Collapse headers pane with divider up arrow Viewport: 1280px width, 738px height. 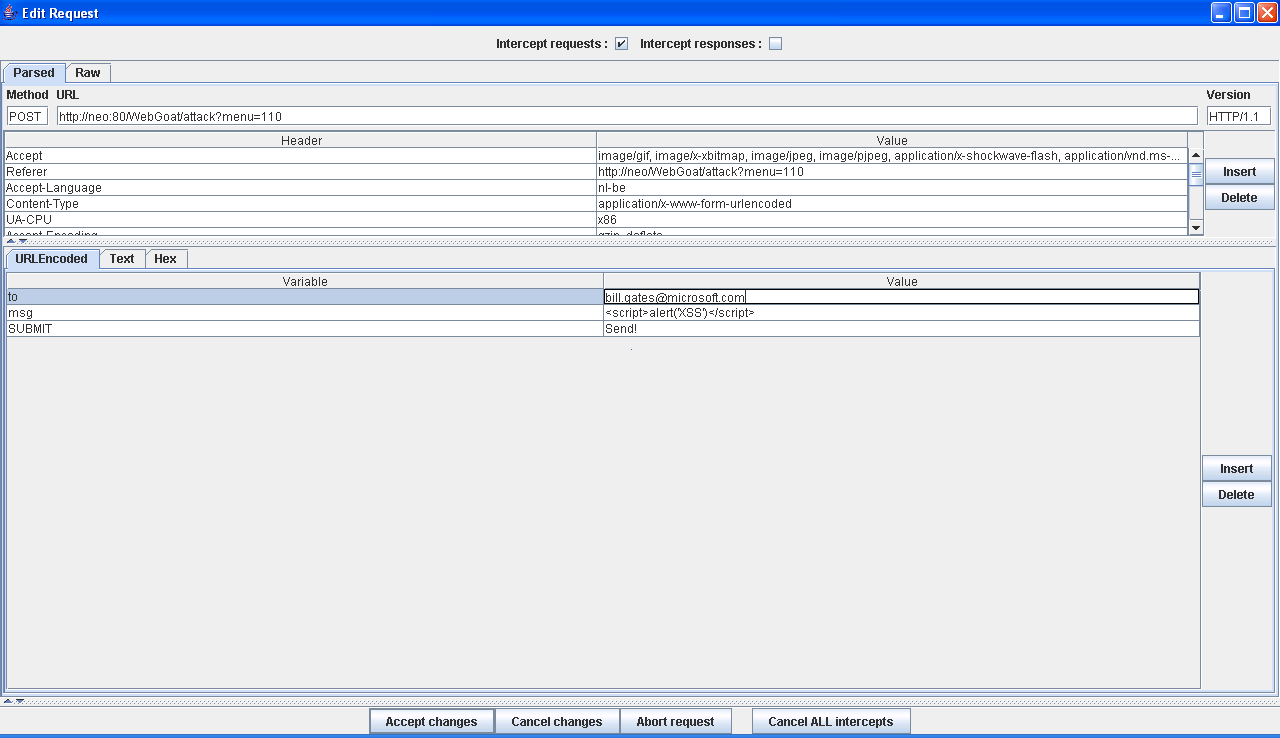click(11, 241)
